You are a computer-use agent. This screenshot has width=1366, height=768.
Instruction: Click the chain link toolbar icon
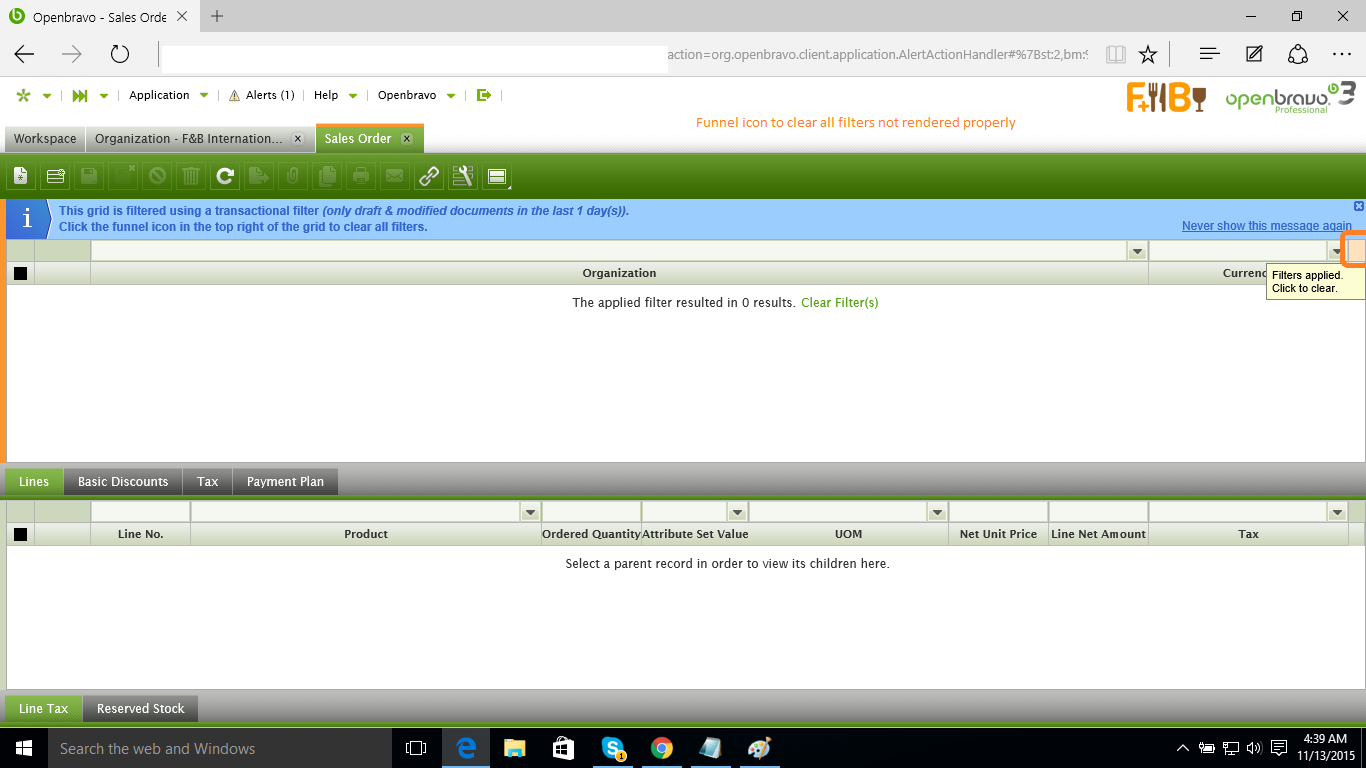429,177
